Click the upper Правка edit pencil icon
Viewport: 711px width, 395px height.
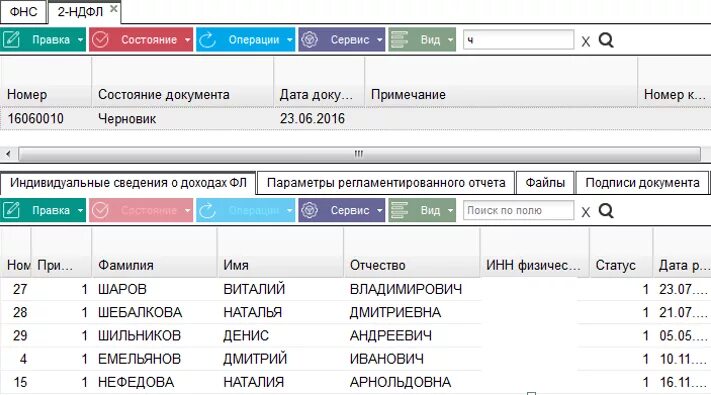pyautogui.click(x=11, y=40)
